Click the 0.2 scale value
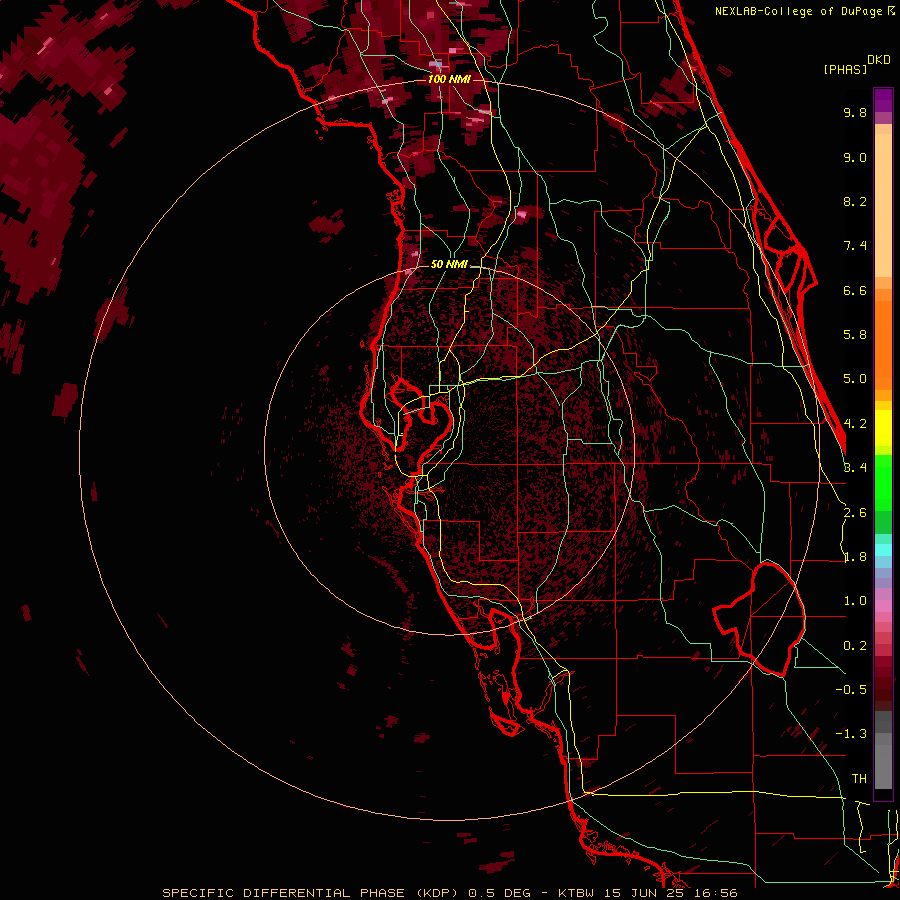 tap(855, 646)
